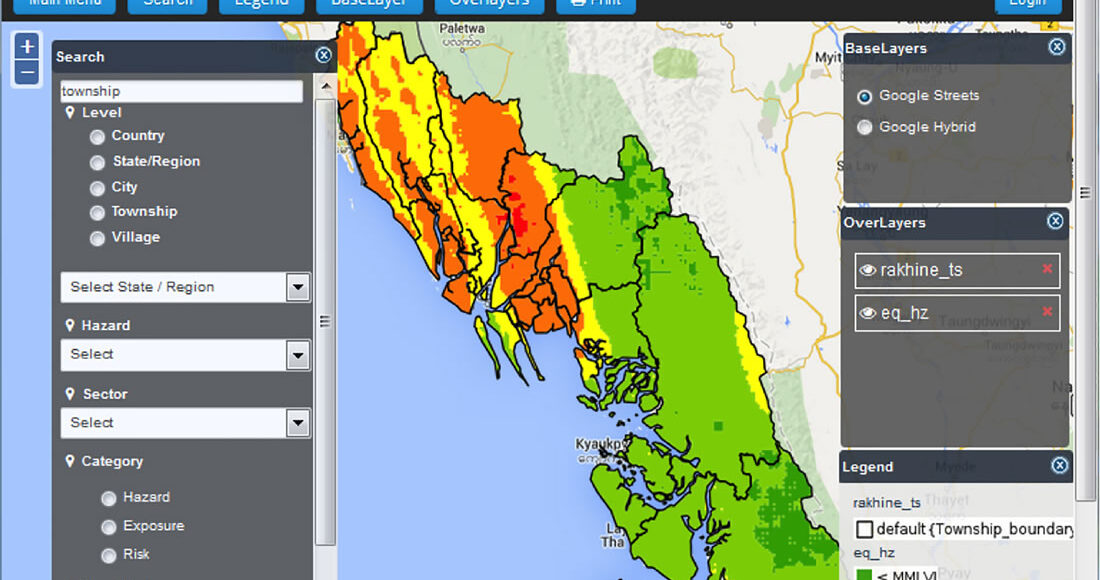The width and height of the screenshot is (1100, 580).
Task: Click the township search text field
Action: click(x=181, y=91)
